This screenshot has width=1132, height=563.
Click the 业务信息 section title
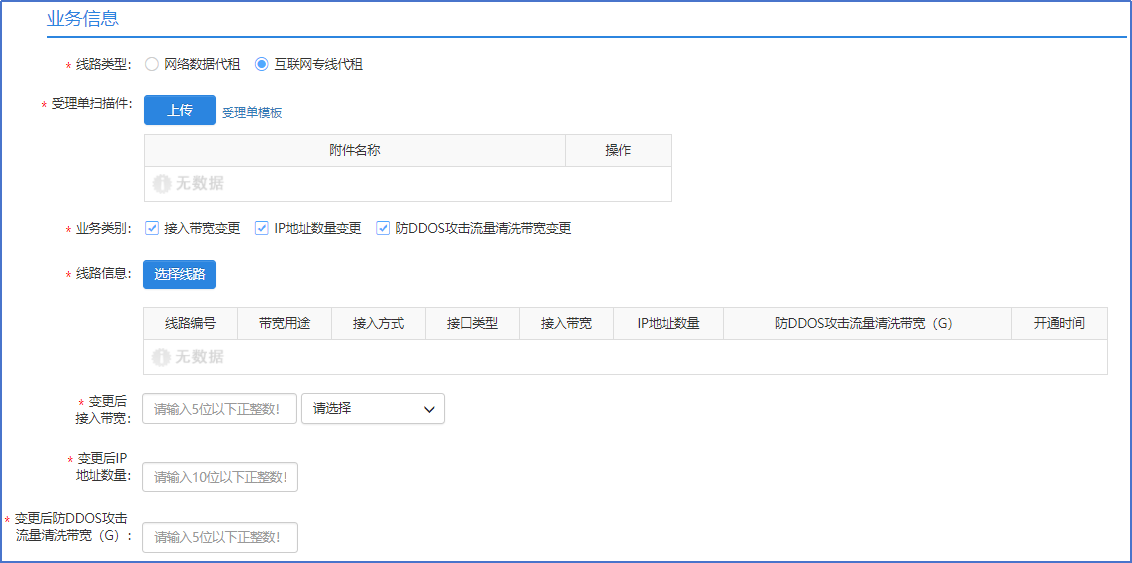(x=82, y=19)
